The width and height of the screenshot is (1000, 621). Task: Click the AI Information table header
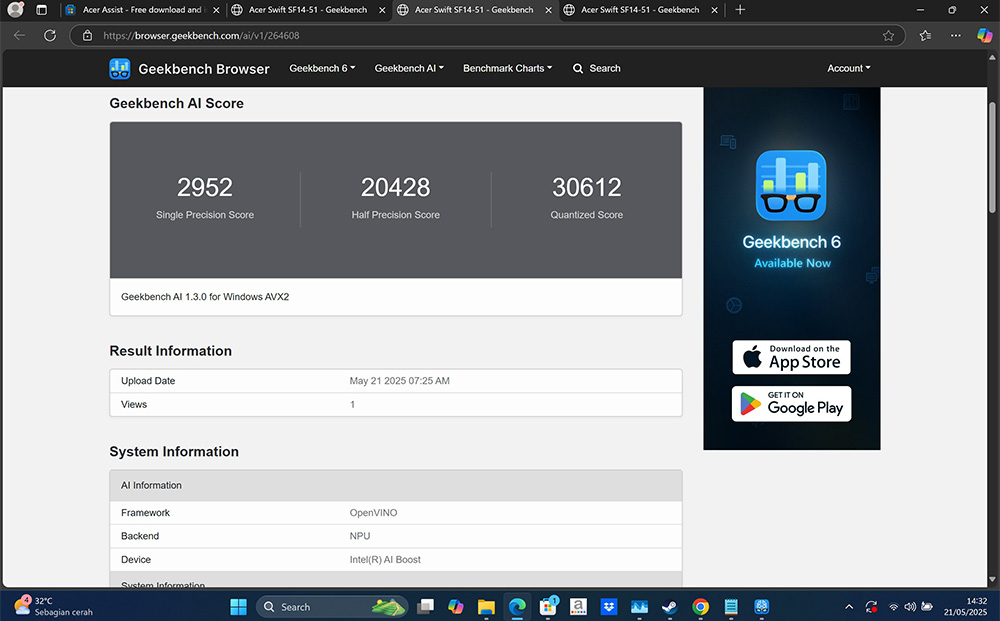point(395,485)
